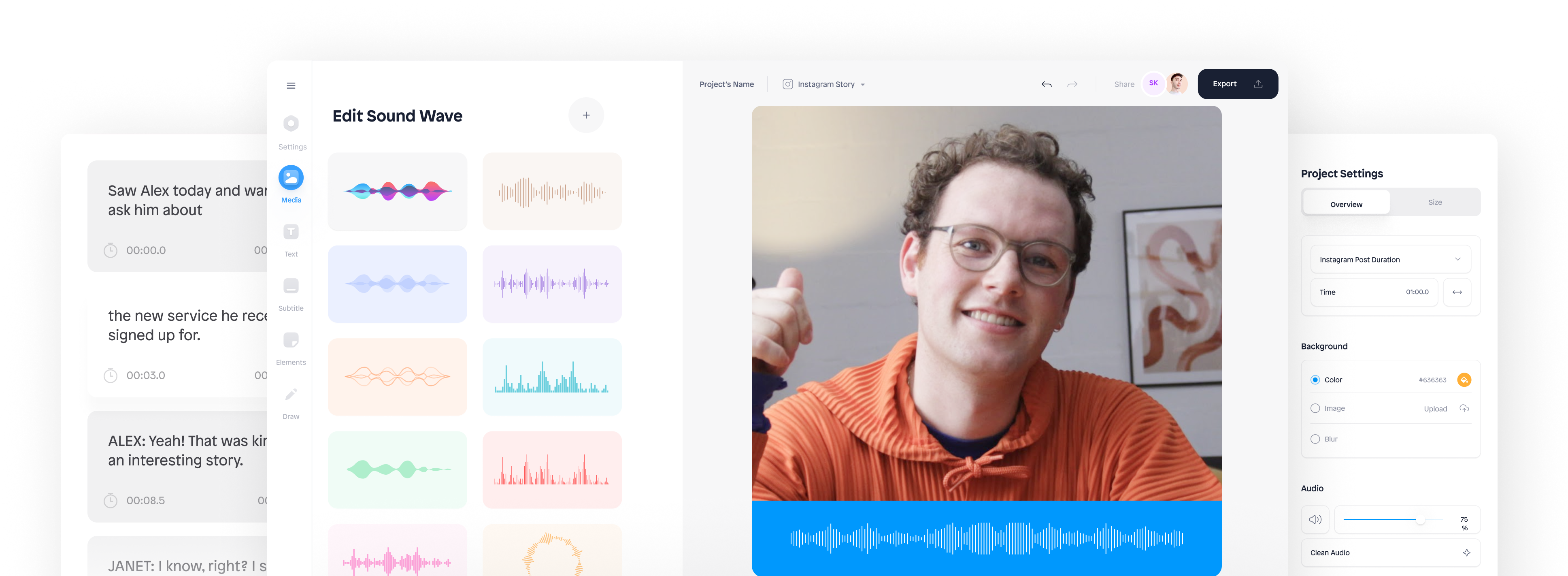Screen dimensions: 1568x576
Task: Select the red bar spectrum thumbnail
Action: (552, 469)
